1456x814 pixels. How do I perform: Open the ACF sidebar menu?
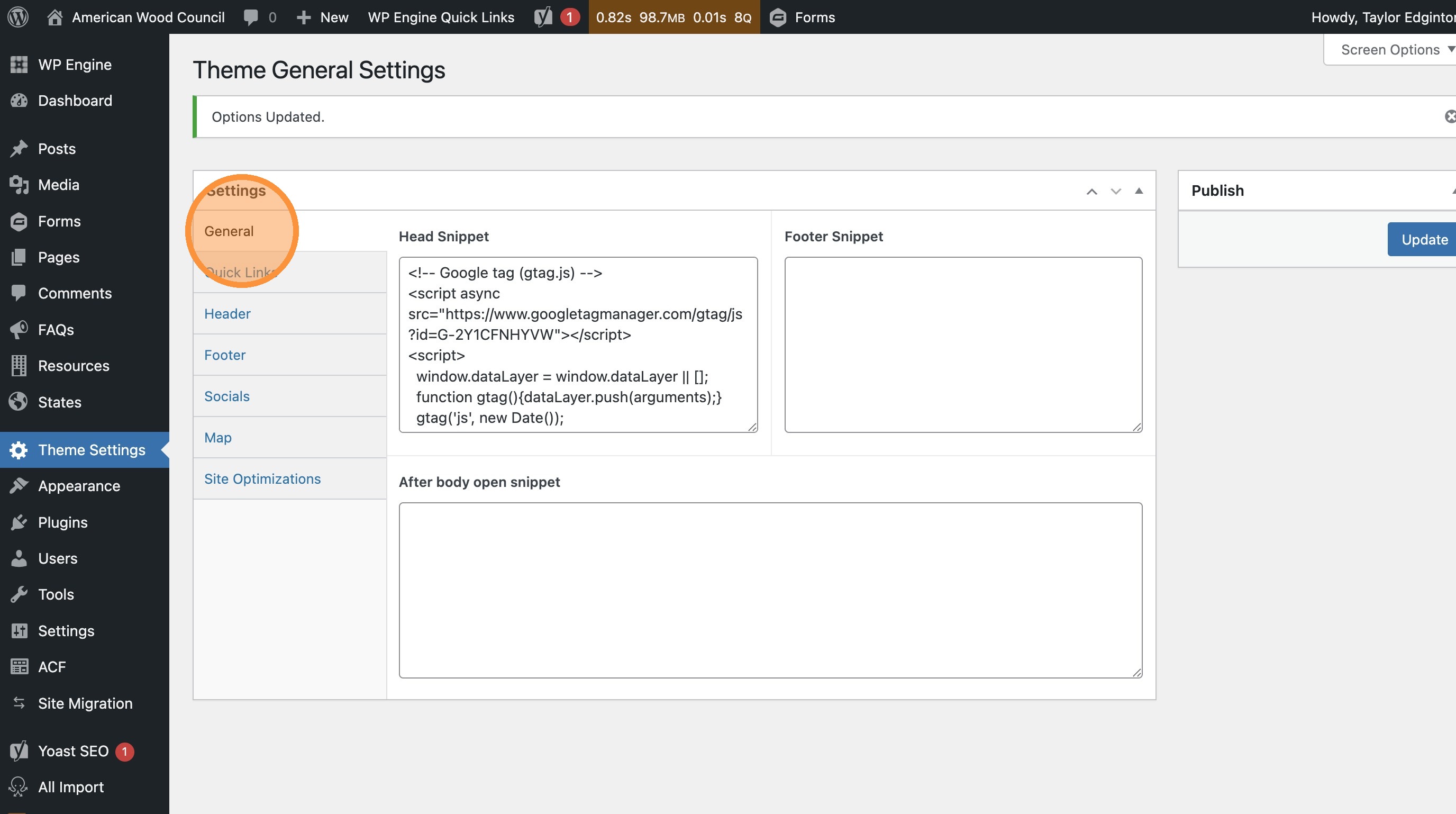pos(51,666)
